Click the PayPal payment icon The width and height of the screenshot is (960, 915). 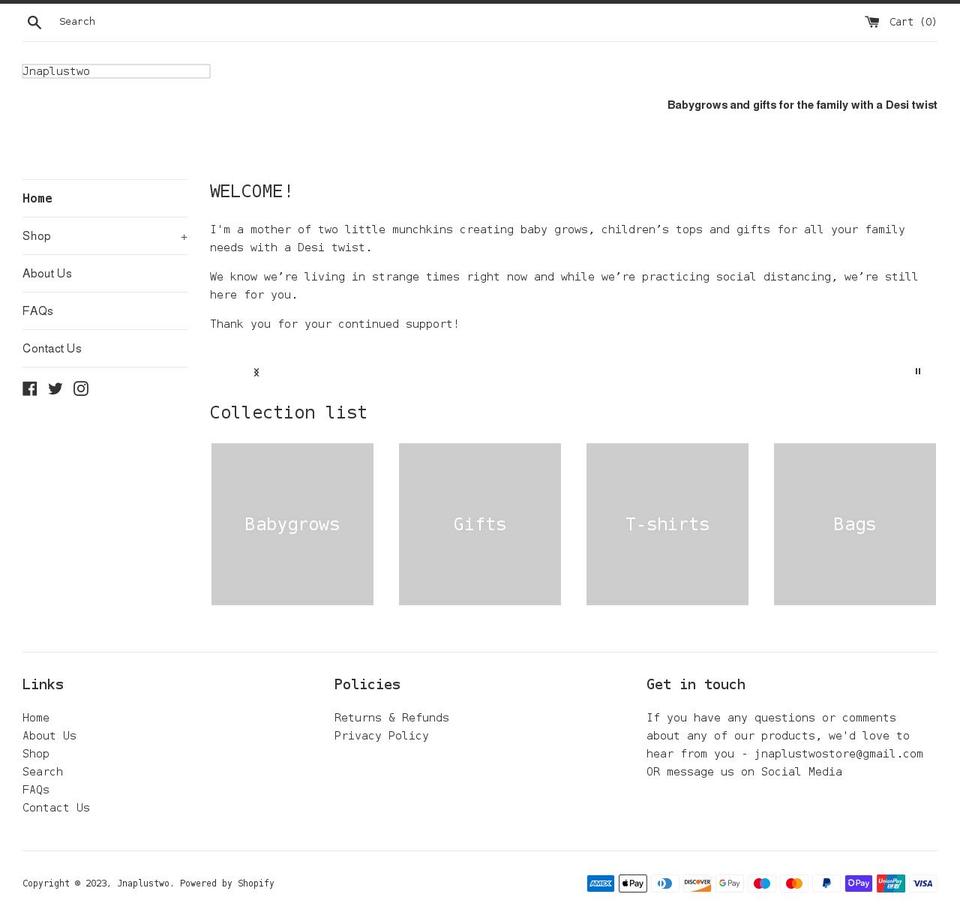click(826, 883)
